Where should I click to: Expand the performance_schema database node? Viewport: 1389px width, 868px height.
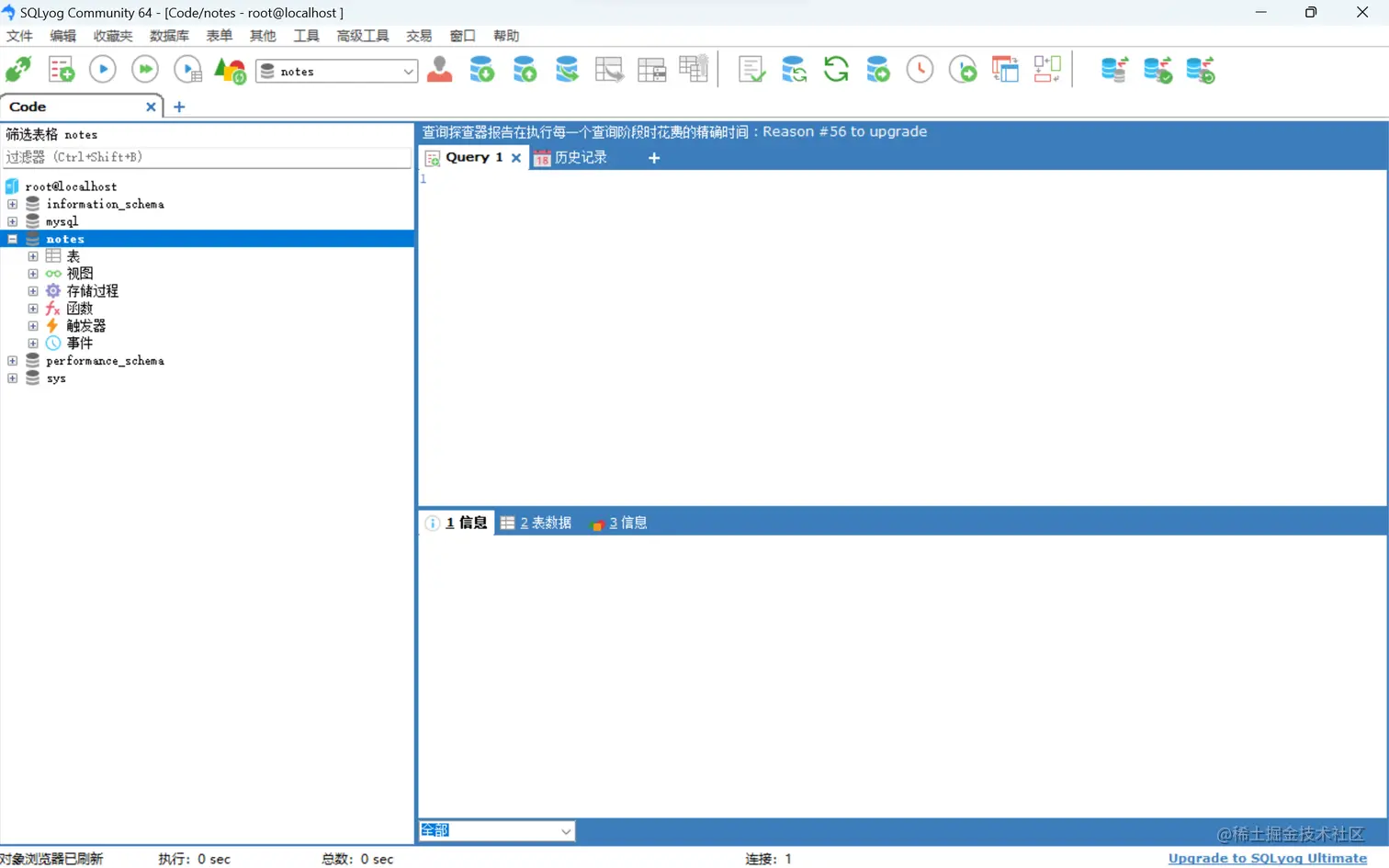12,361
